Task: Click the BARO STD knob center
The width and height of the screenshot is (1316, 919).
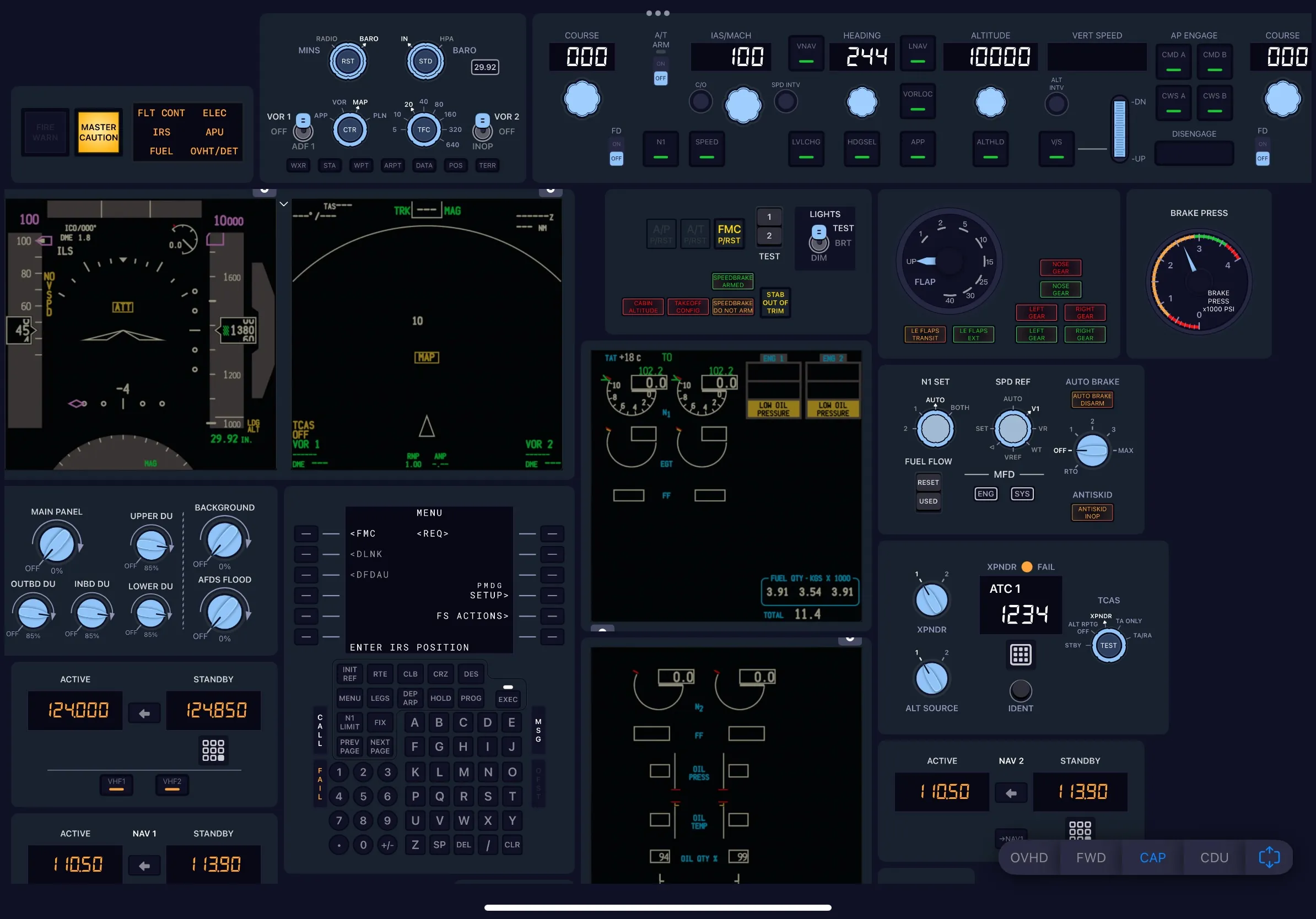Action: 425,61
